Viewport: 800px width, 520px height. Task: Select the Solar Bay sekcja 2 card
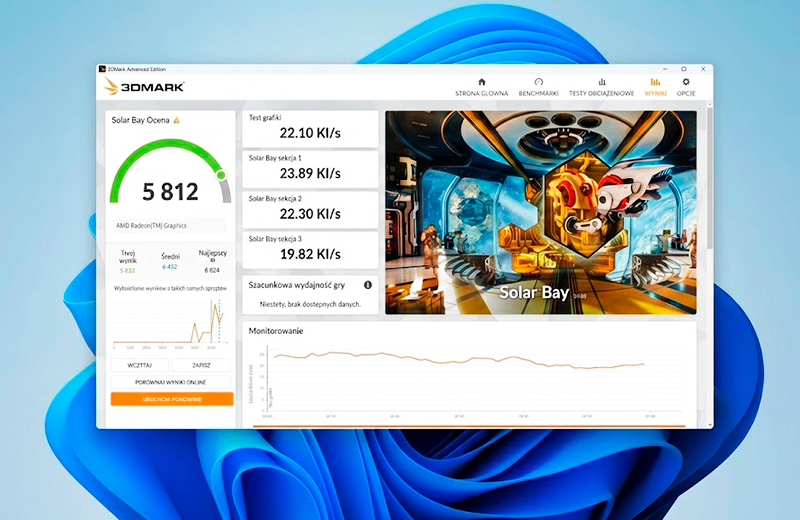coord(310,209)
